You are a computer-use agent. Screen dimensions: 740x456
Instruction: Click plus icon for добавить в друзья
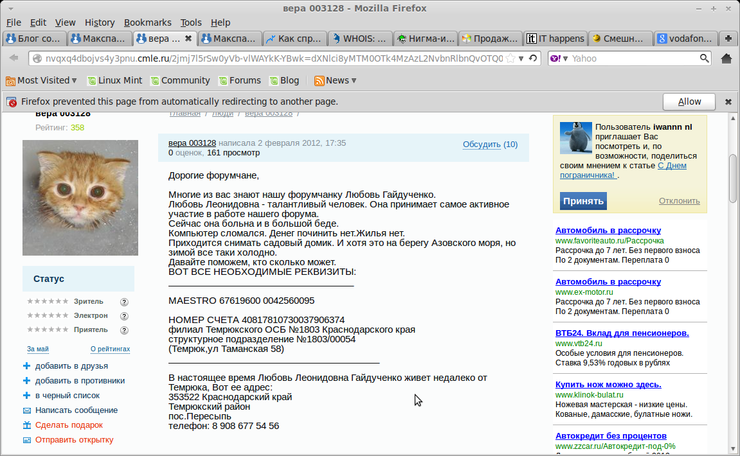pyautogui.click(x=26, y=366)
